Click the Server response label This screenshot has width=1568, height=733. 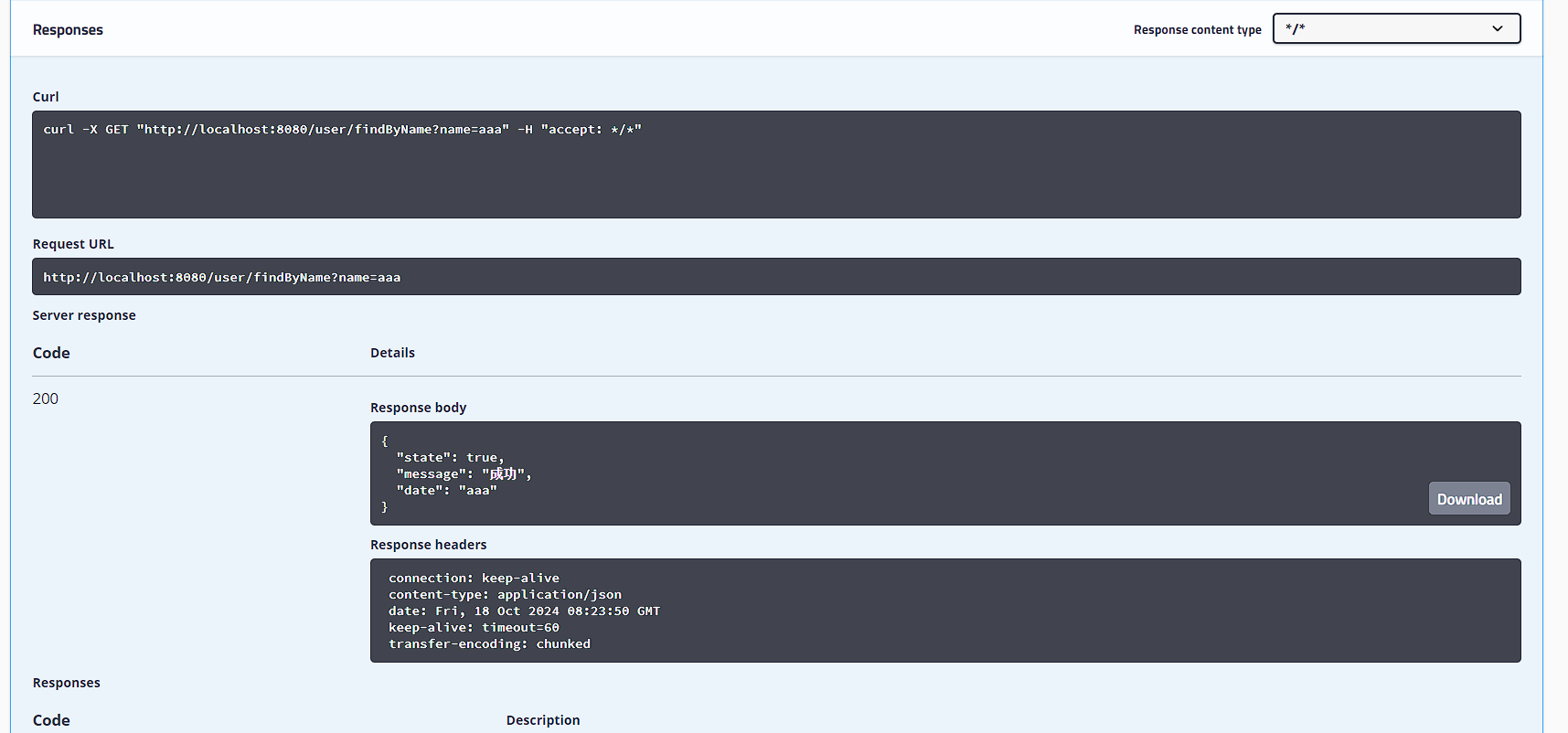coord(84,315)
